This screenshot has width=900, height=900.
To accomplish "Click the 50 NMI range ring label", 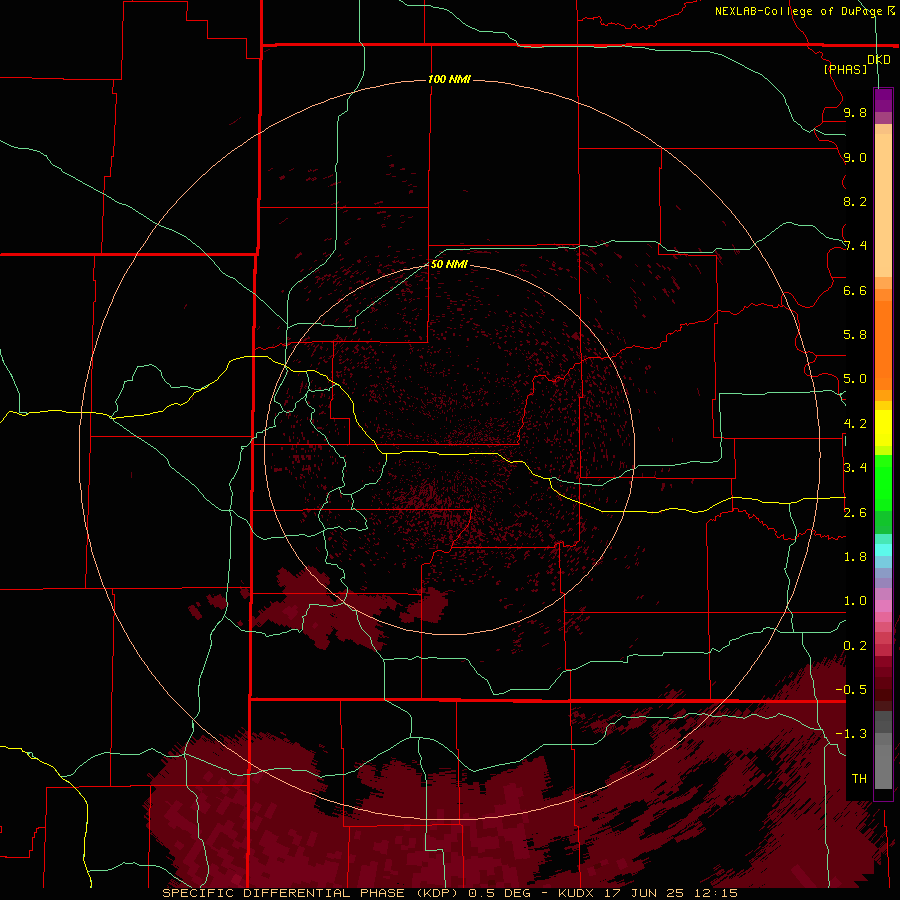I will click(449, 264).
